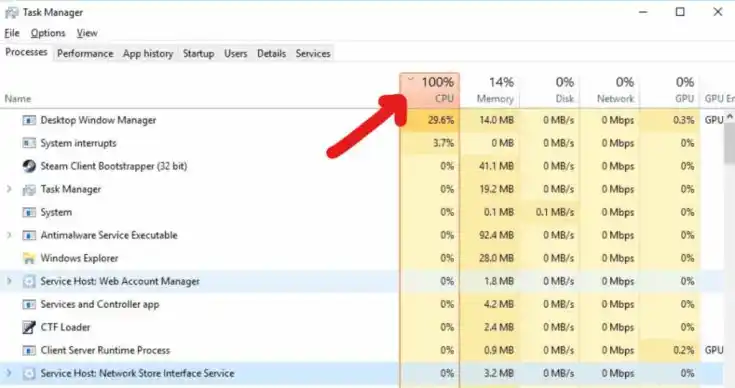Screen dimensions: 735x388
Task: Click the 41.1 MB memory value
Action: [x=496, y=166]
